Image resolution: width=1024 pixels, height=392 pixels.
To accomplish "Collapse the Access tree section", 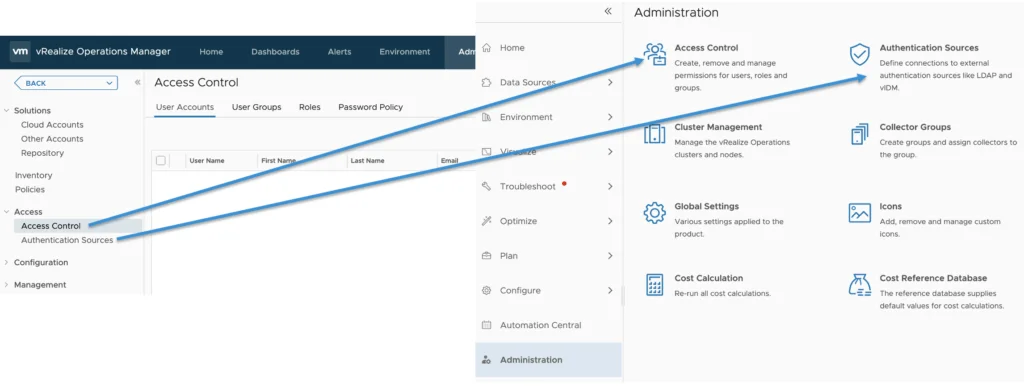I will [7, 212].
